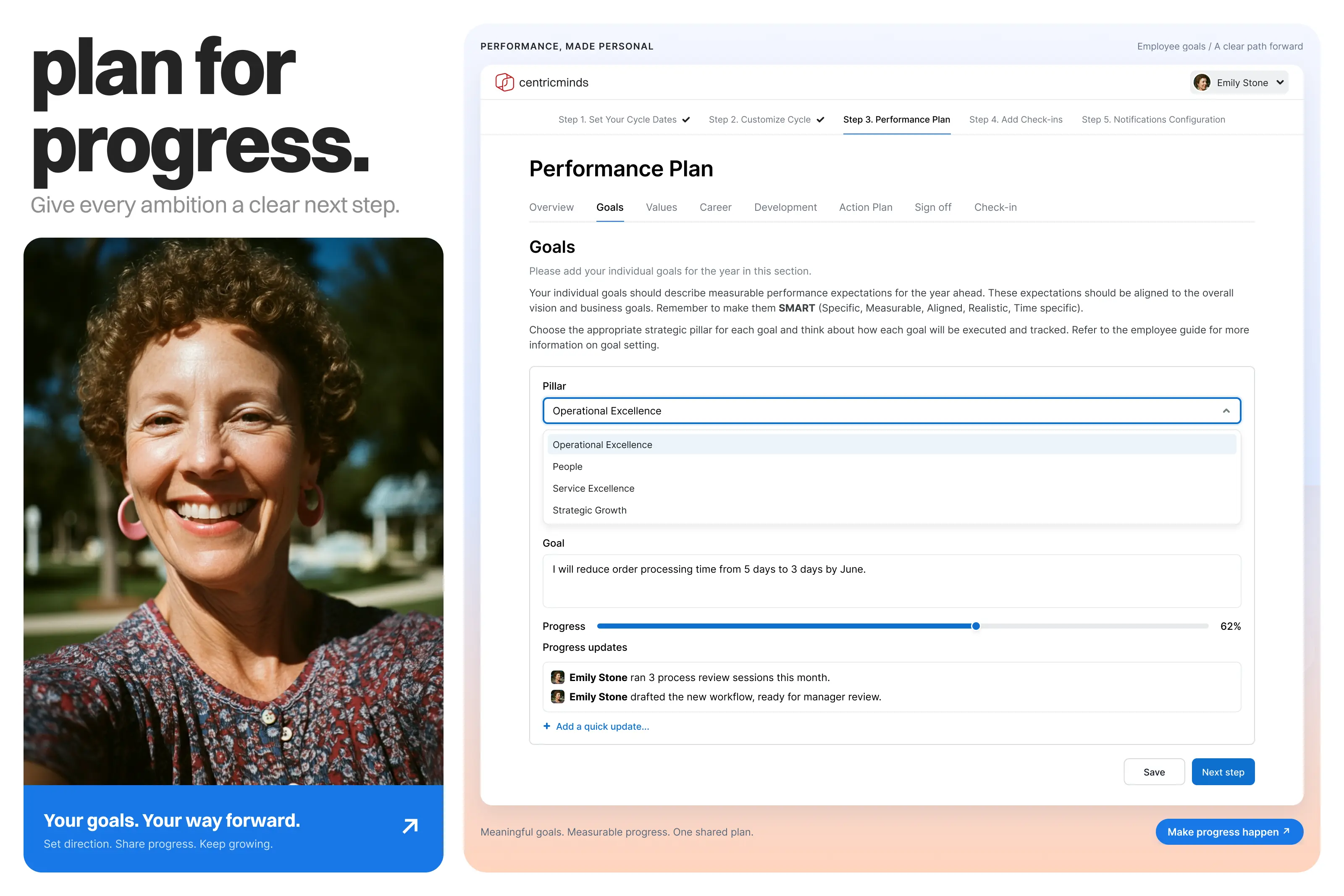The width and height of the screenshot is (1344, 896).
Task: Click the Emily Stone drafted new workflow update
Action: [x=724, y=697]
